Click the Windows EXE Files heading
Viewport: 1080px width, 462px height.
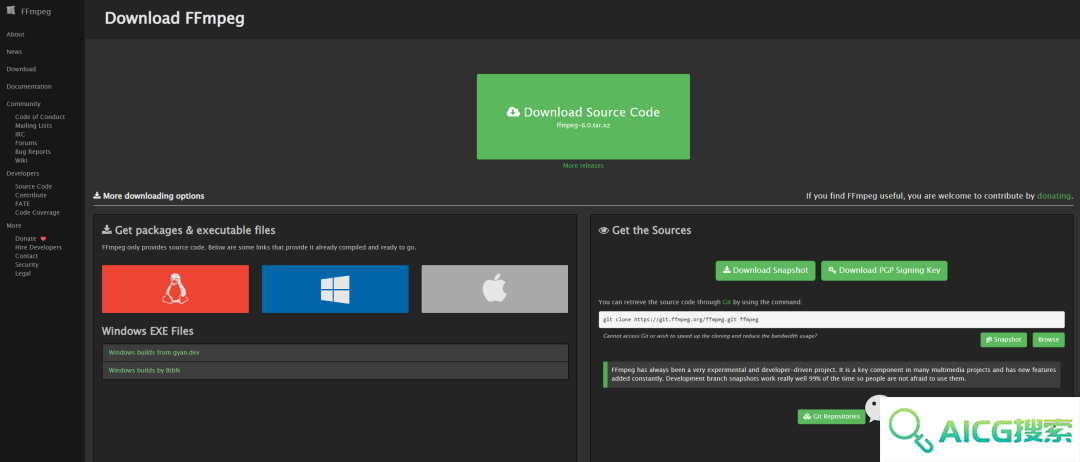pos(147,331)
